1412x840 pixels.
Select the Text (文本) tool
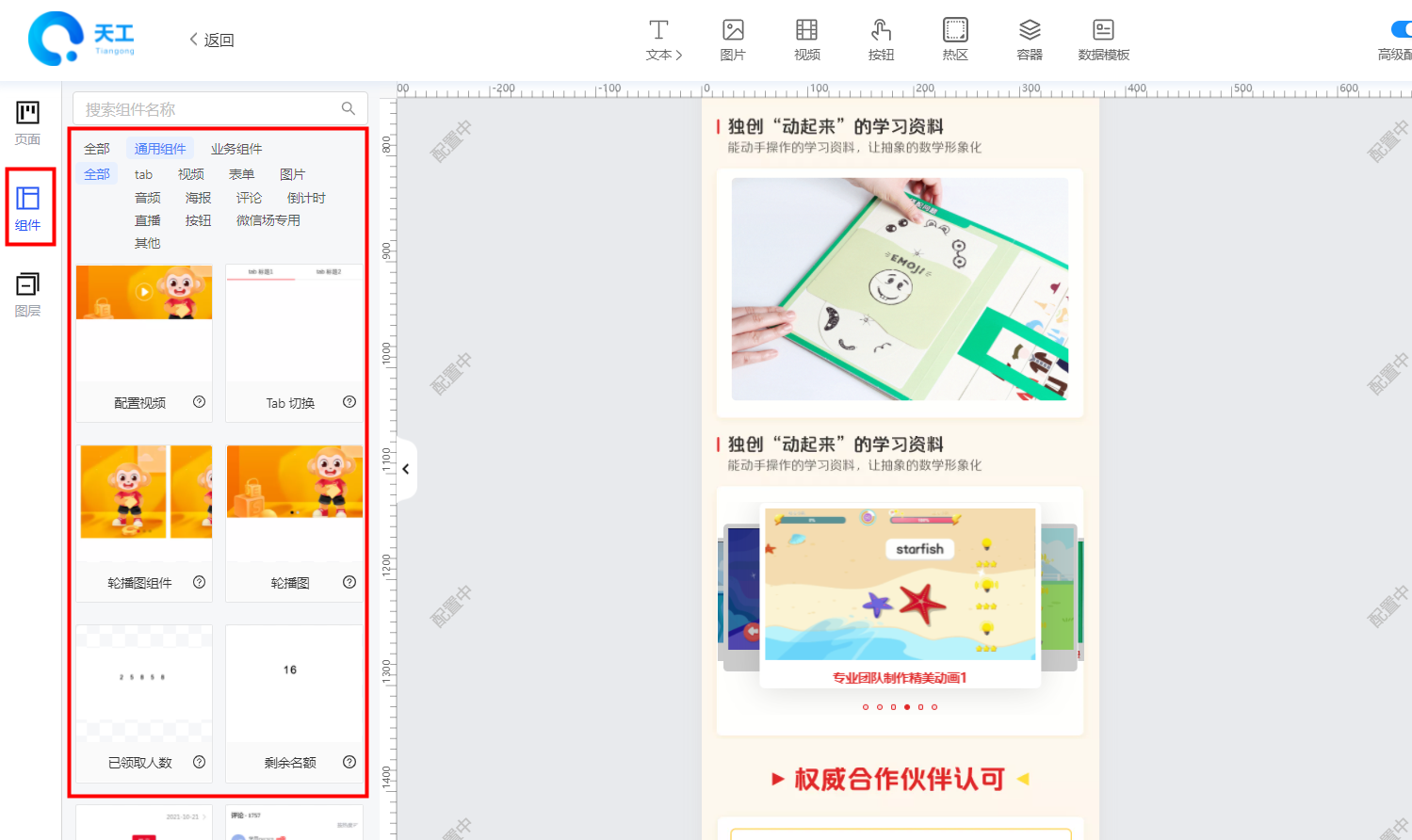(658, 40)
